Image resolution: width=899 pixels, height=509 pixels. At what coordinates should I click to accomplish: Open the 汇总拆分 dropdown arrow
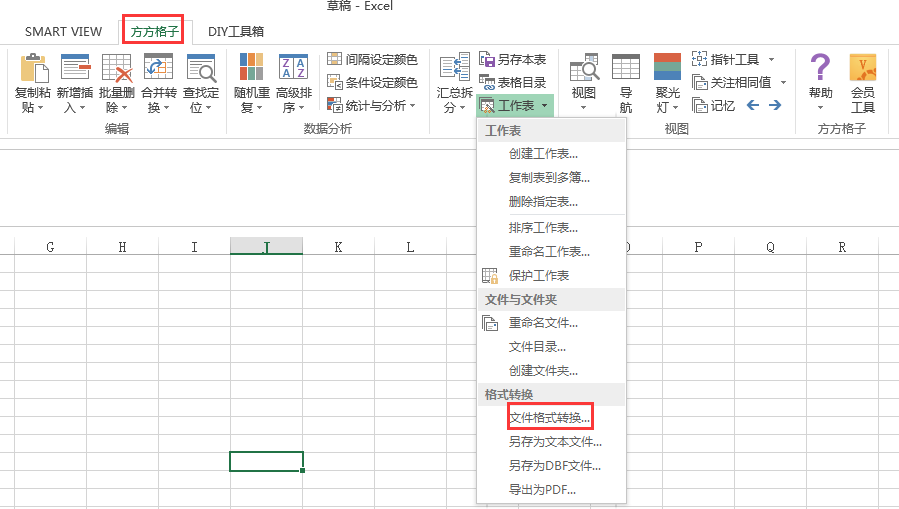tap(462, 108)
